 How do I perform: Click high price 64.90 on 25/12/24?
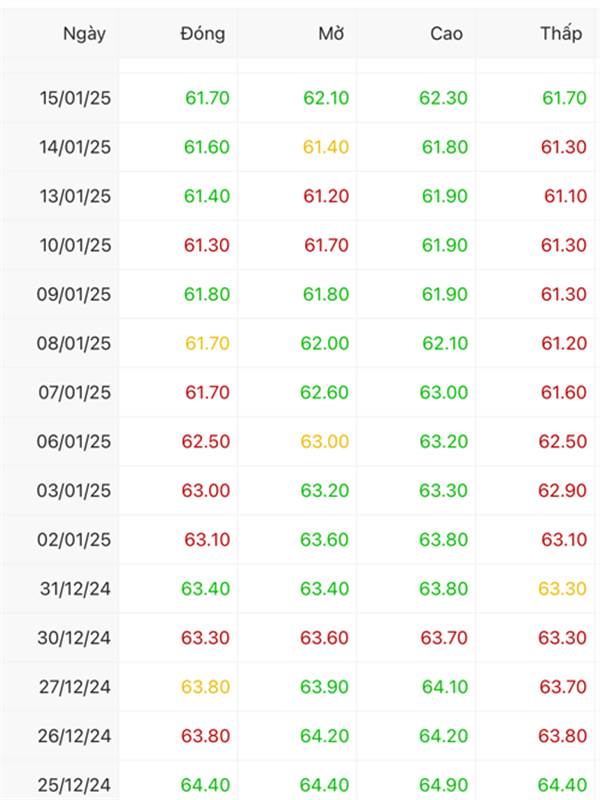tap(443, 784)
